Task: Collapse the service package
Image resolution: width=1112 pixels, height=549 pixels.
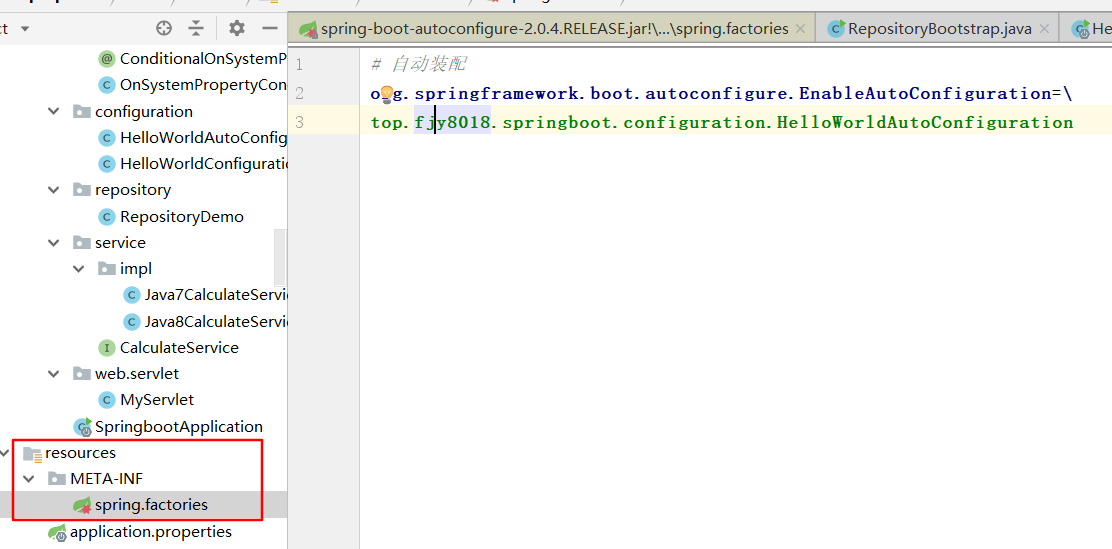Action: point(54,243)
